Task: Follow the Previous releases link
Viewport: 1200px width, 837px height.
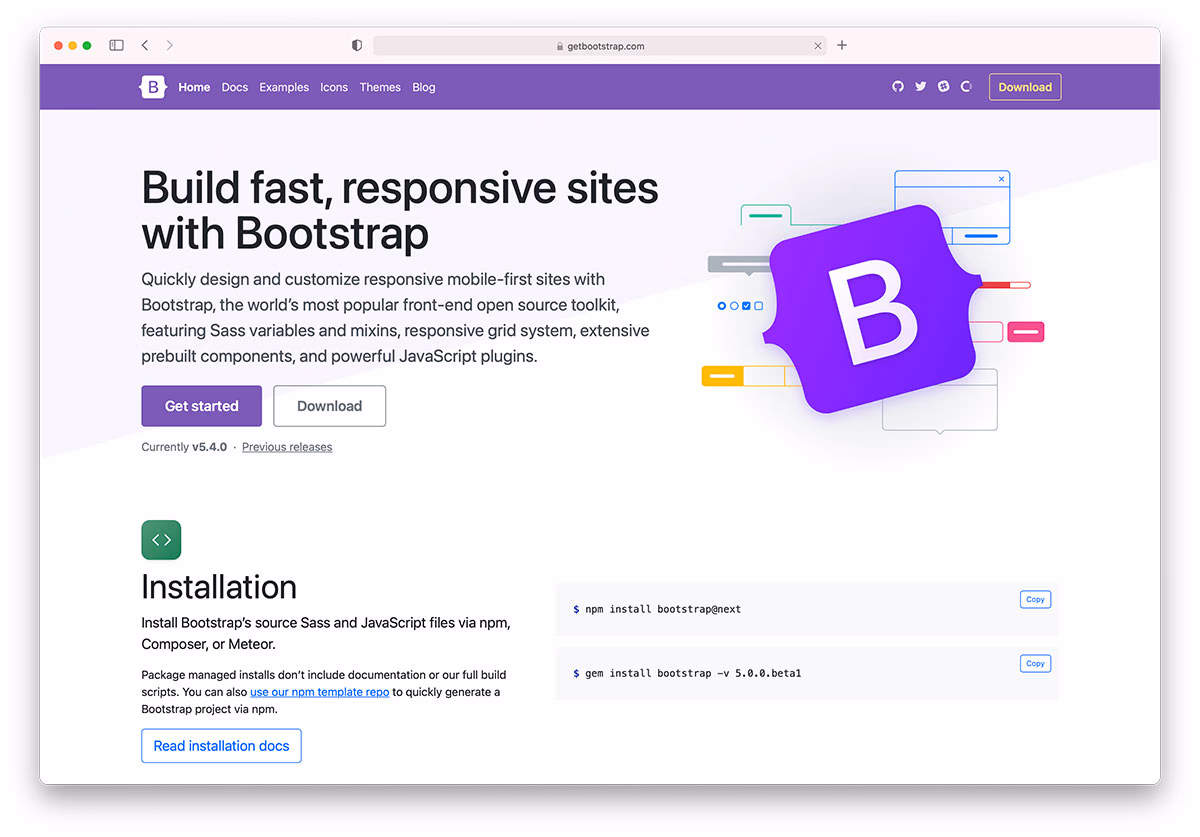Action: point(287,447)
